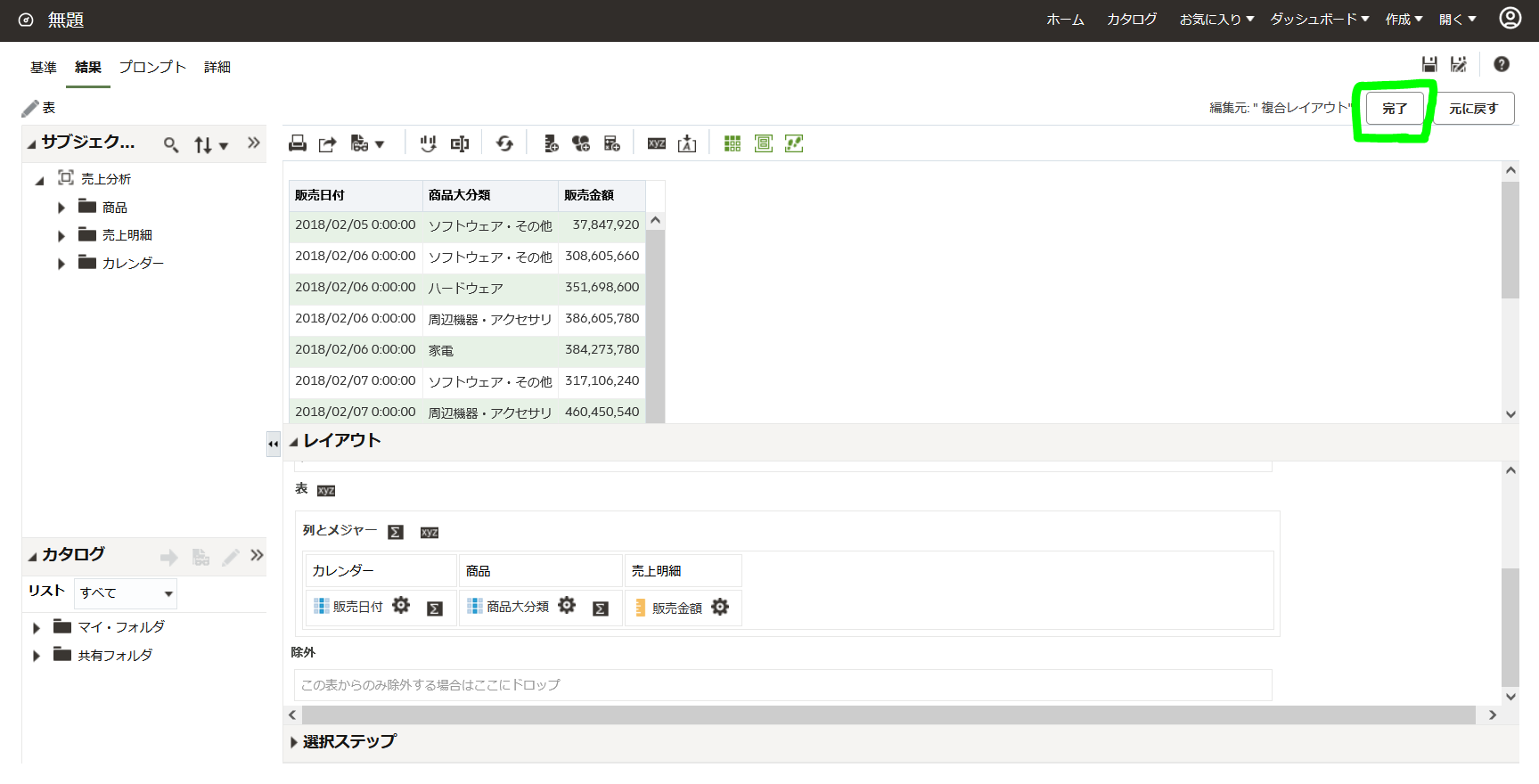Click the import formatting icon
The image size is (1539, 784).
[687, 143]
